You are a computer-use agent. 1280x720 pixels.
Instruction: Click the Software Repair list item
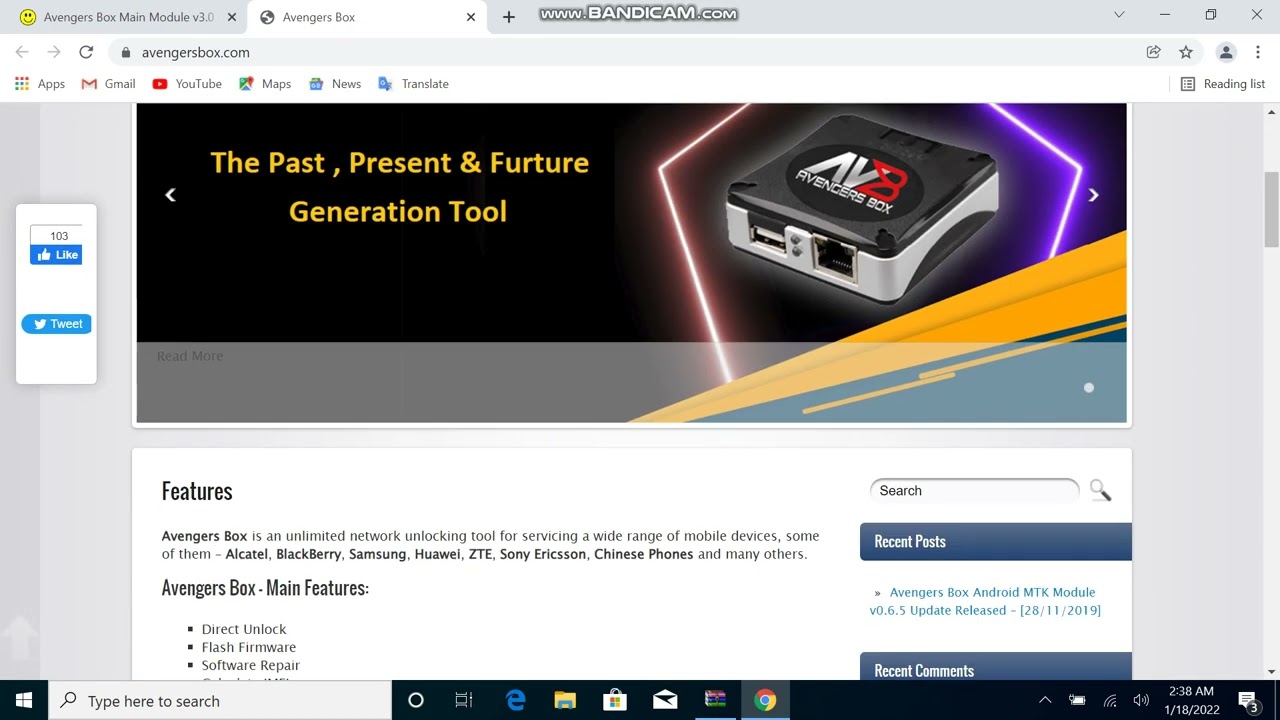coord(251,665)
